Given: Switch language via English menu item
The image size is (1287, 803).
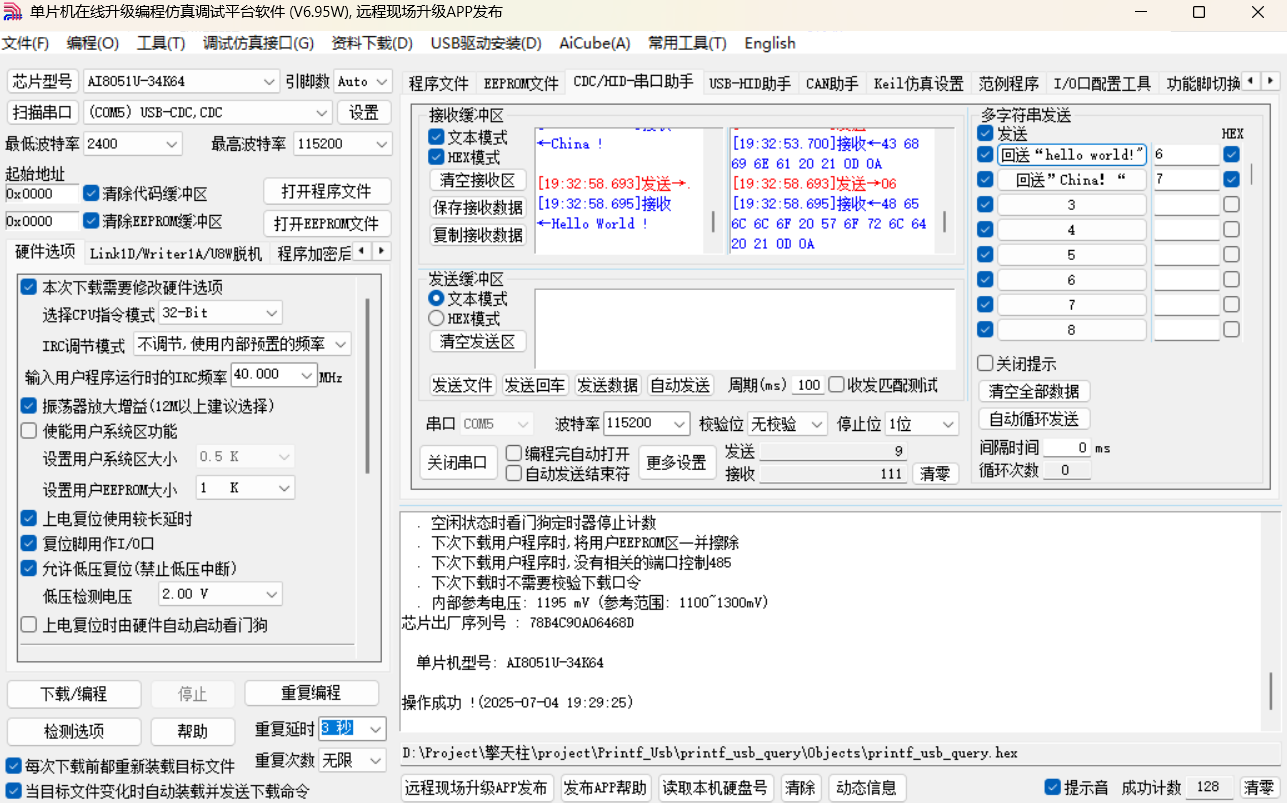Looking at the screenshot, I should pos(770,43).
